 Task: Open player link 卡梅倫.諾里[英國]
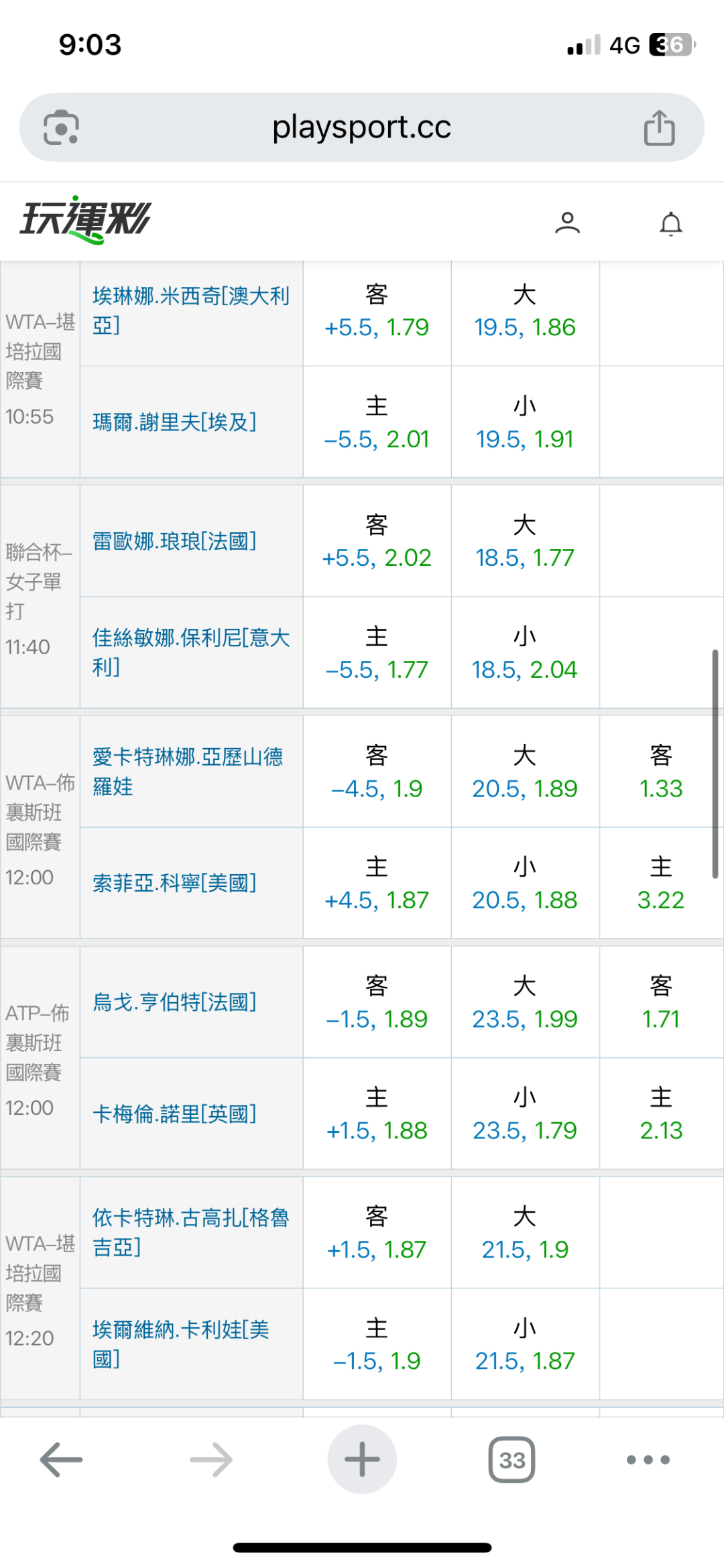(x=174, y=1114)
